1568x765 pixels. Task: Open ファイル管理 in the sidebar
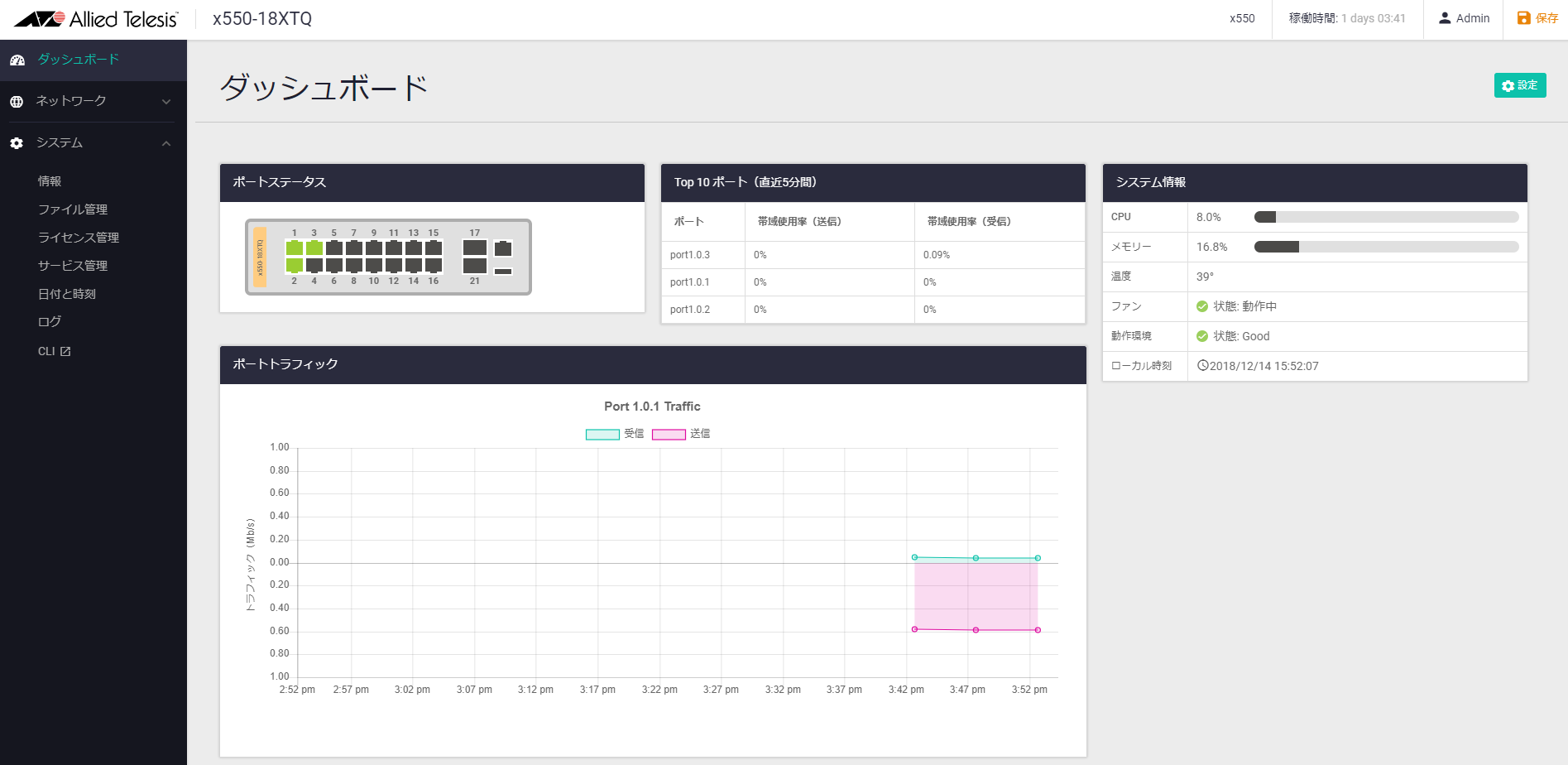click(x=73, y=209)
